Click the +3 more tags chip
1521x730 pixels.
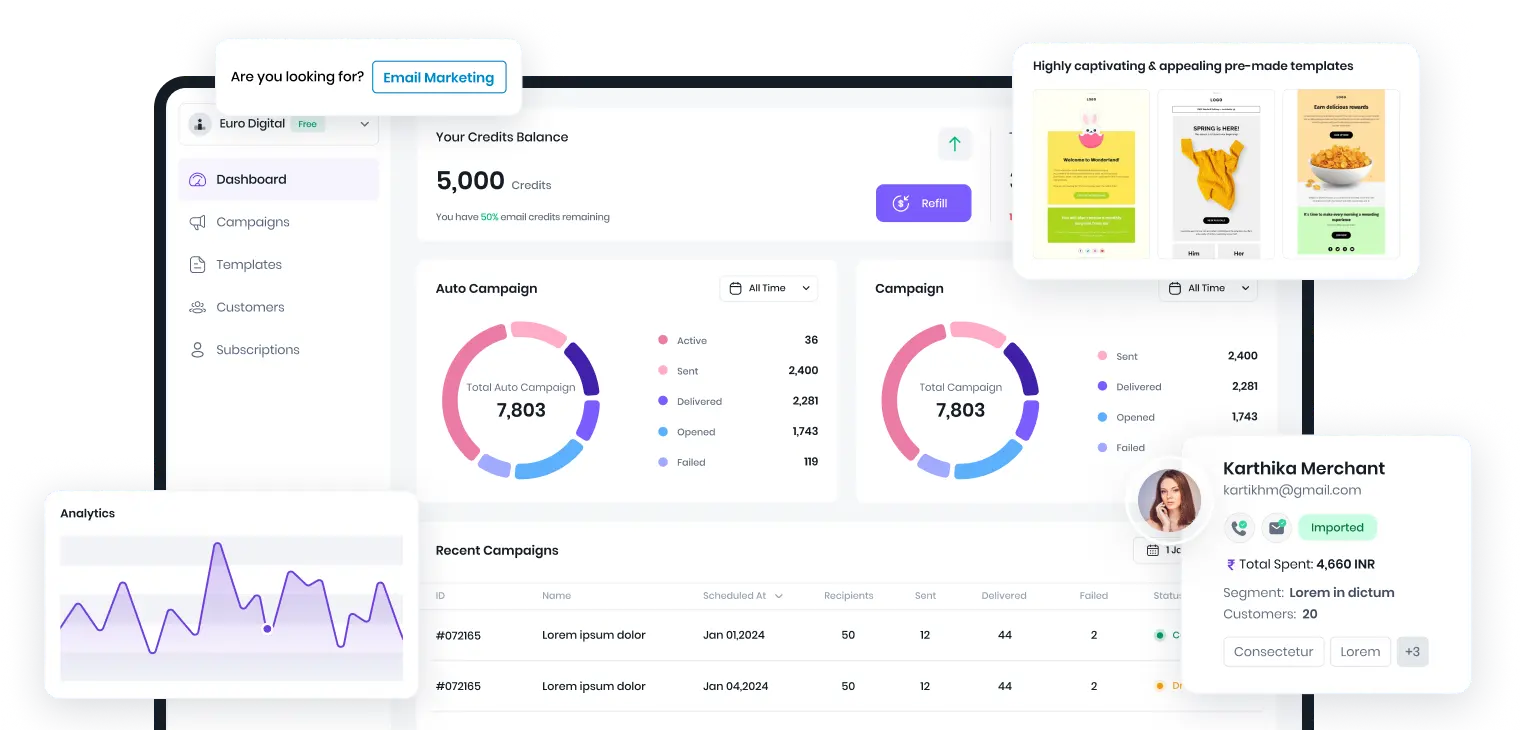(1412, 651)
